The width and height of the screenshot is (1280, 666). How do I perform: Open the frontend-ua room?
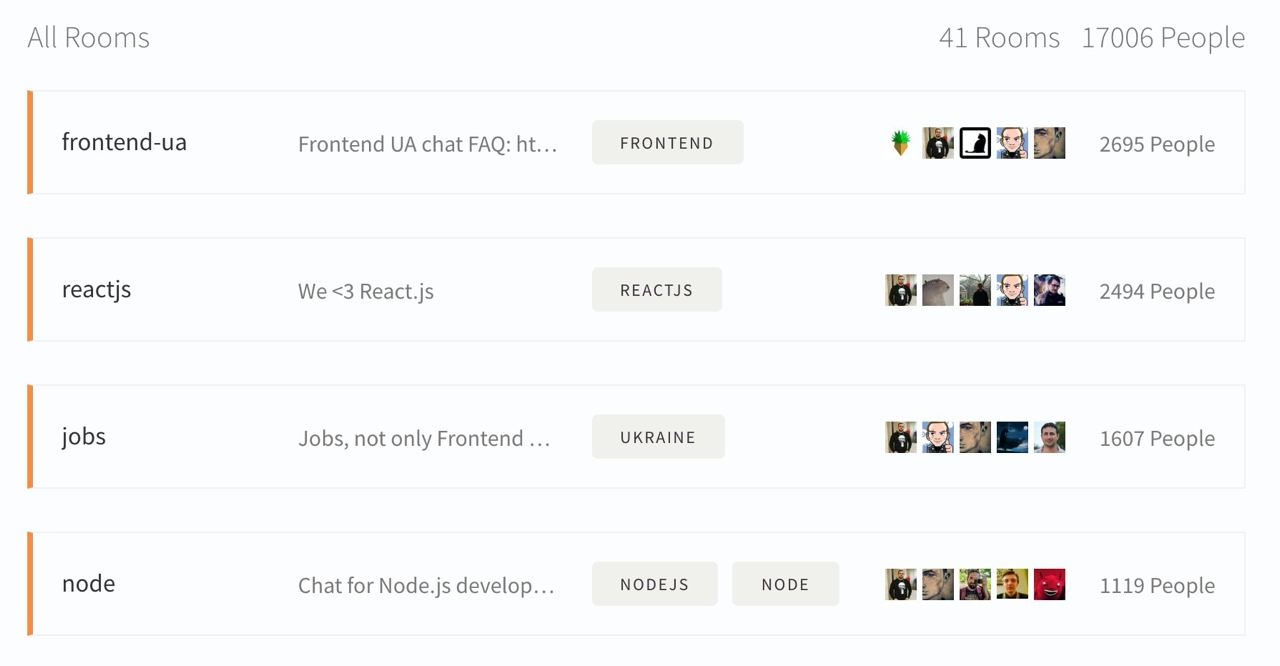(x=124, y=142)
